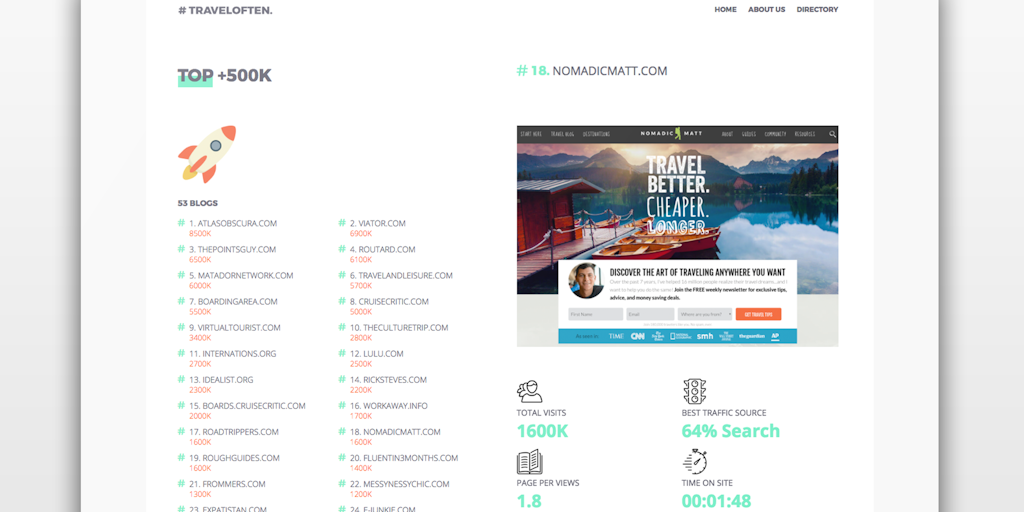Click the # 18. NOMADICMATT.COM heading
Viewport: 1024px width, 512px height.
click(592, 71)
